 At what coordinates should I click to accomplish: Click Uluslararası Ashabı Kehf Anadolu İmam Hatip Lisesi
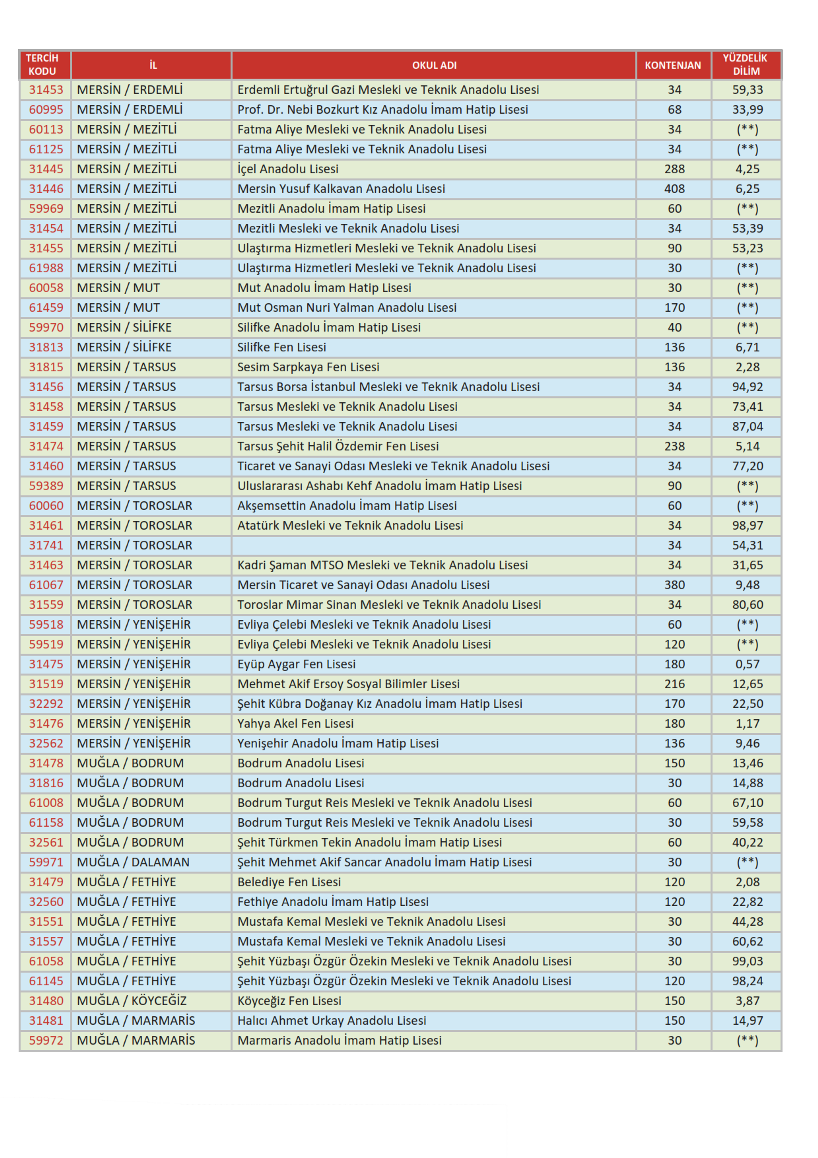tap(379, 486)
